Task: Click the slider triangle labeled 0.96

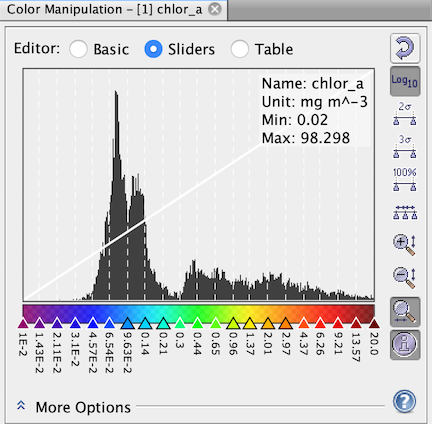Action: coord(233,323)
